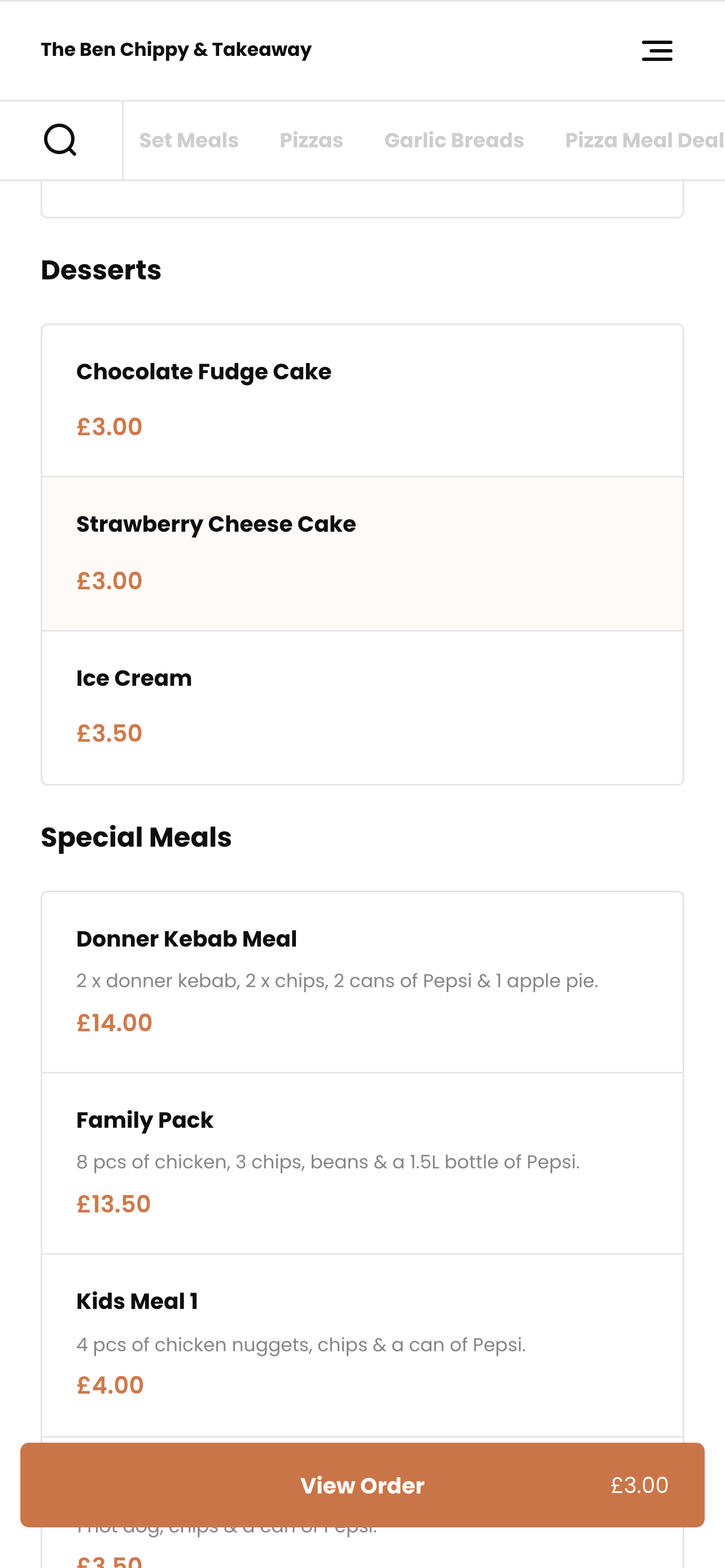725x1568 pixels.
Task: Click the View Order button
Action: click(361, 1485)
